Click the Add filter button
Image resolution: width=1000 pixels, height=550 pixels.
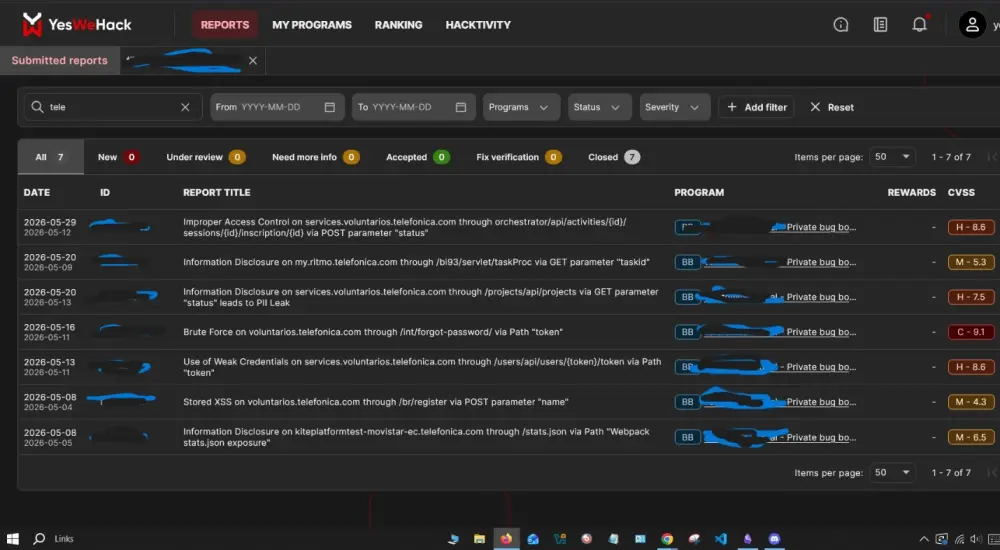[756, 107]
